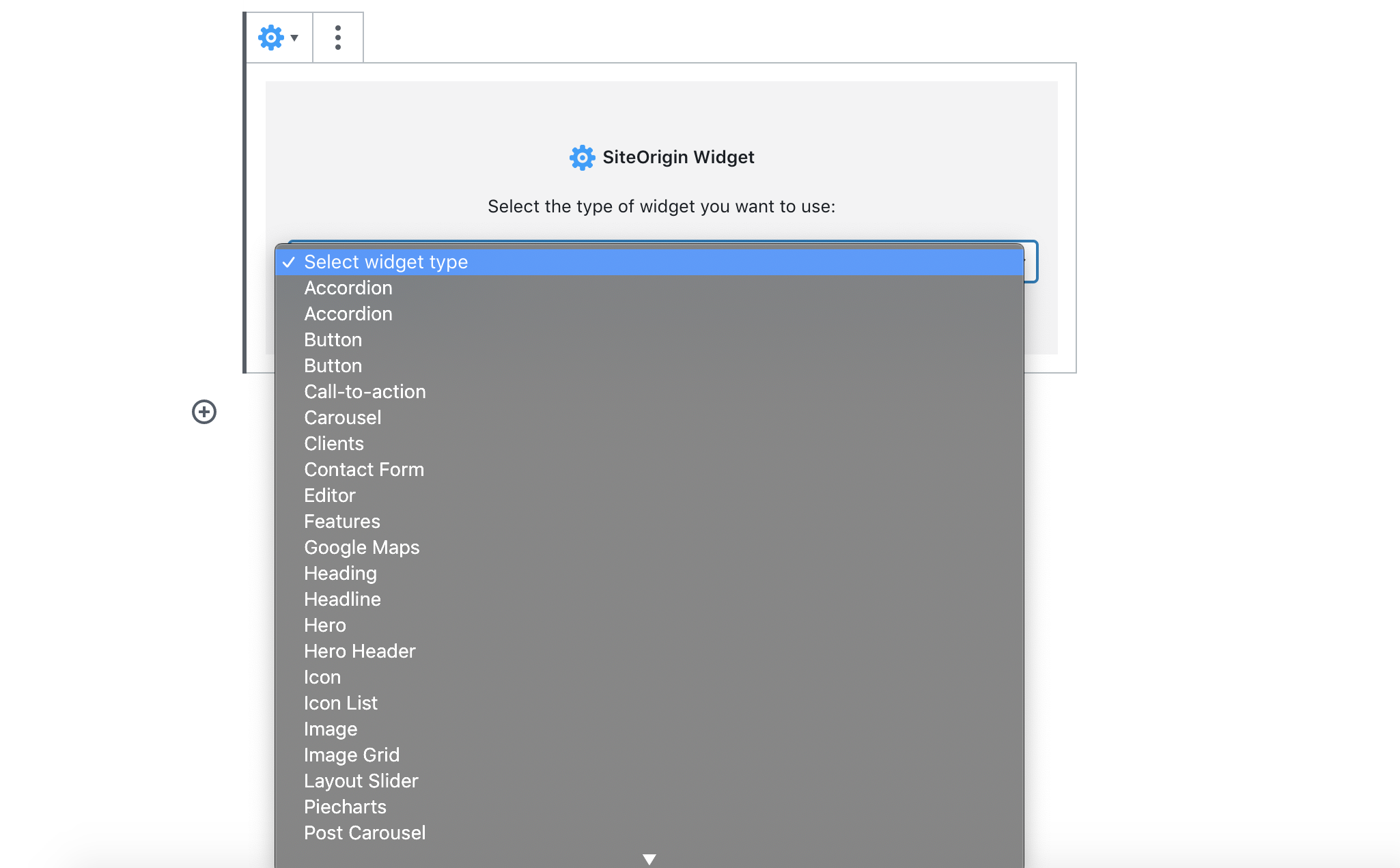Choose the Contact Form widget
This screenshot has width=1400, height=868.
pyautogui.click(x=364, y=469)
